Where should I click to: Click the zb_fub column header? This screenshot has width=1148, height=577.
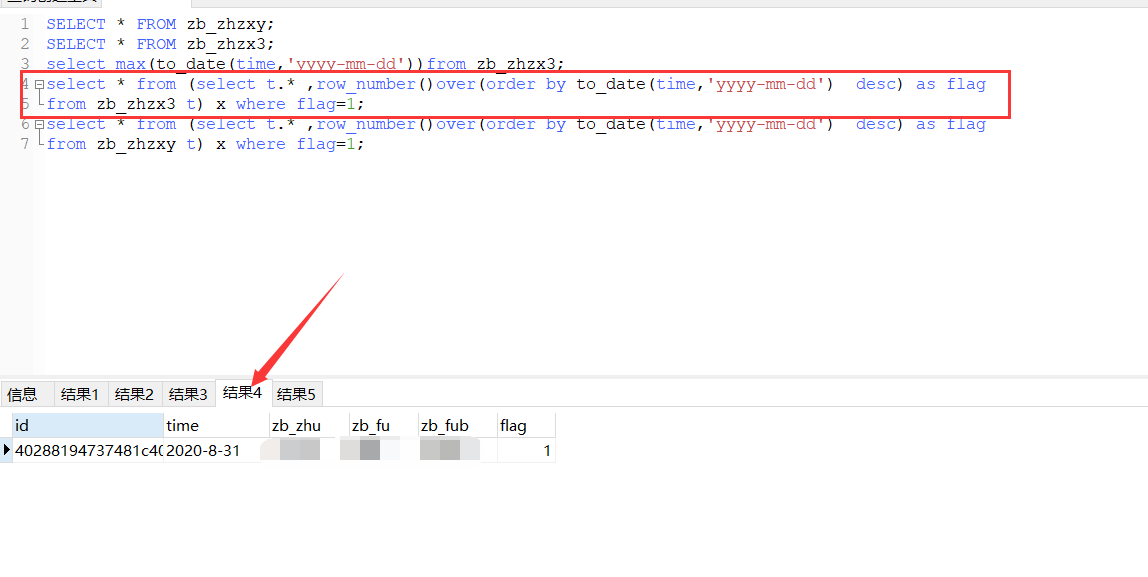(458, 425)
